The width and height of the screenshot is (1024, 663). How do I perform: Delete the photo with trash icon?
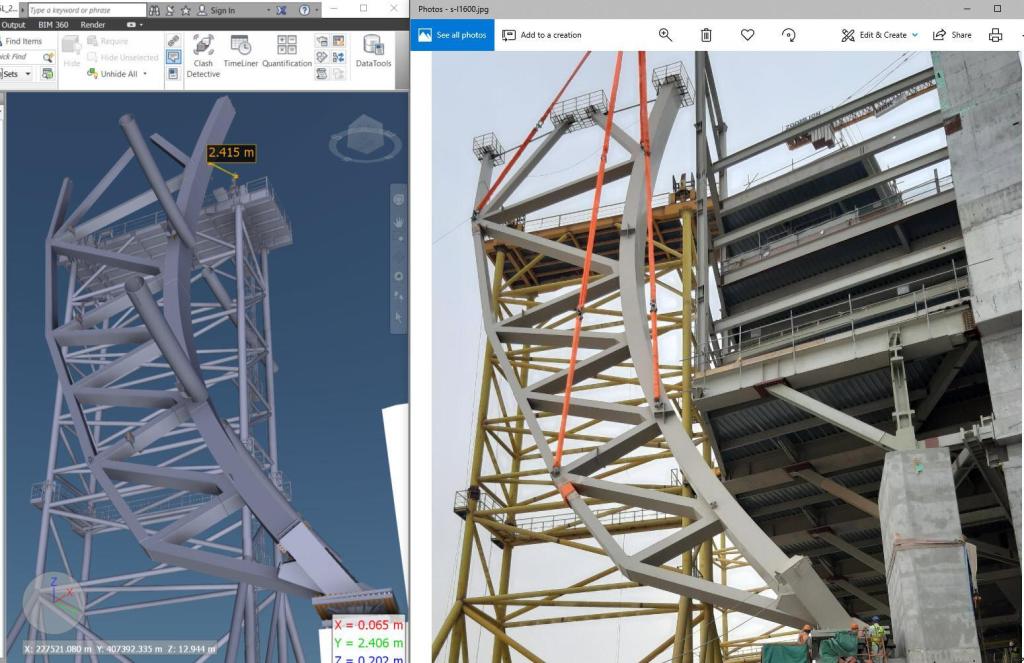(x=706, y=35)
